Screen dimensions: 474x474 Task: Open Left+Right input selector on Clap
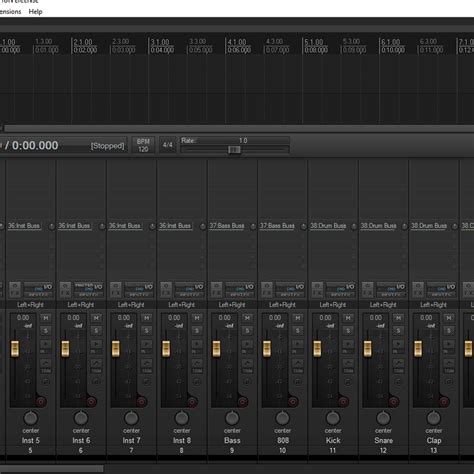click(433, 305)
